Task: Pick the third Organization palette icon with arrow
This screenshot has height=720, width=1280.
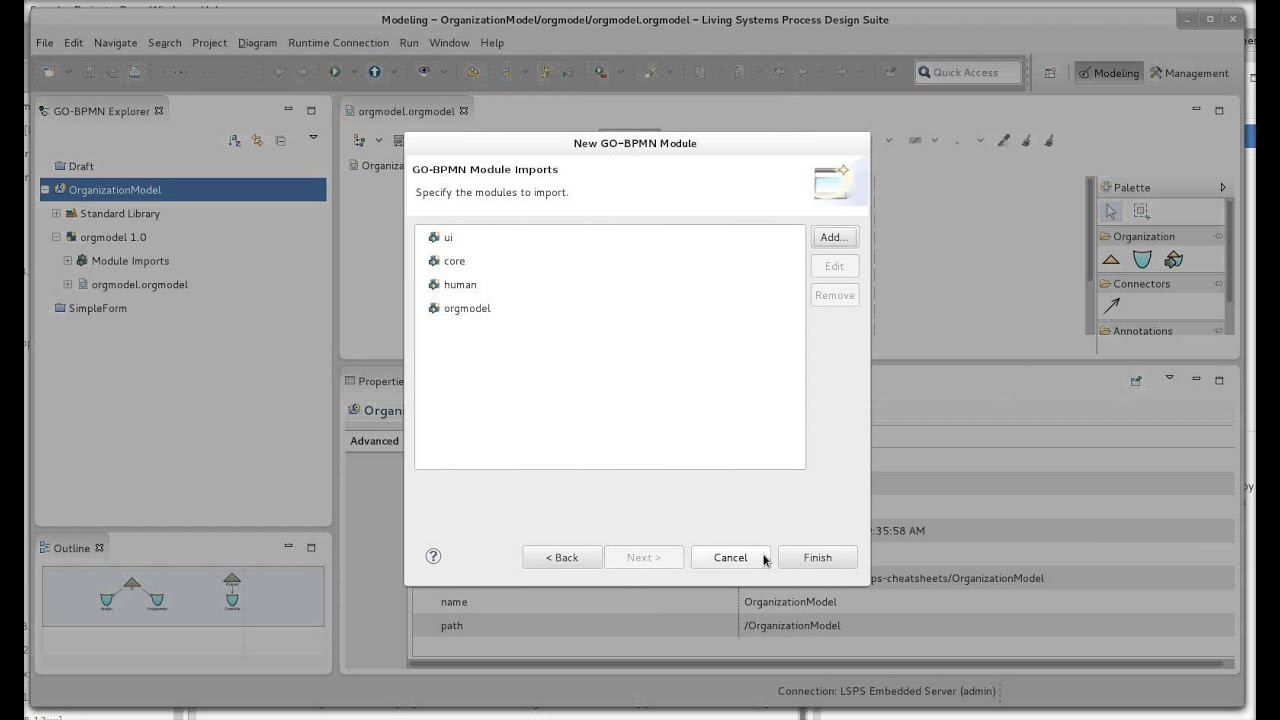Action: pyautogui.click(x=1174, y=260)
